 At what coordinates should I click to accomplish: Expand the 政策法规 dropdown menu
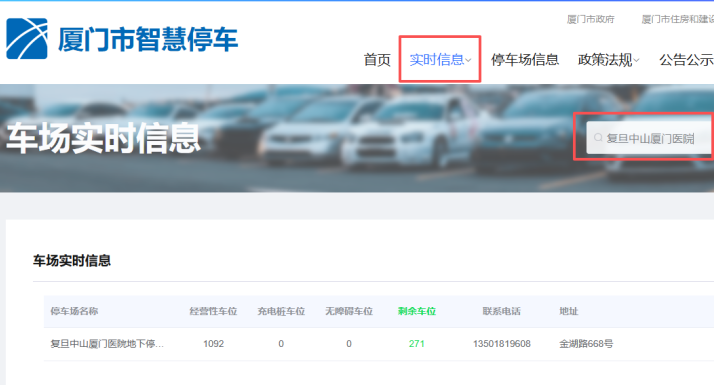(608, 60)
